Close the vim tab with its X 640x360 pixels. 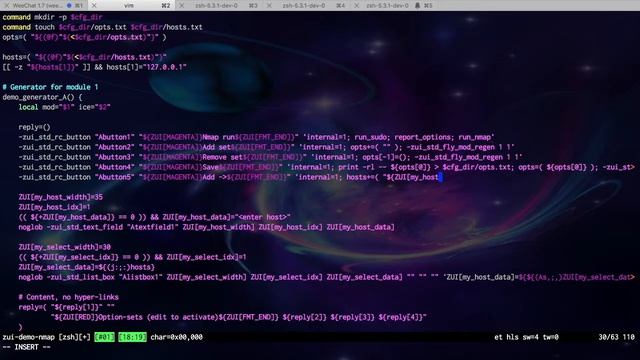pyautogui.click(x=94, y=5)
